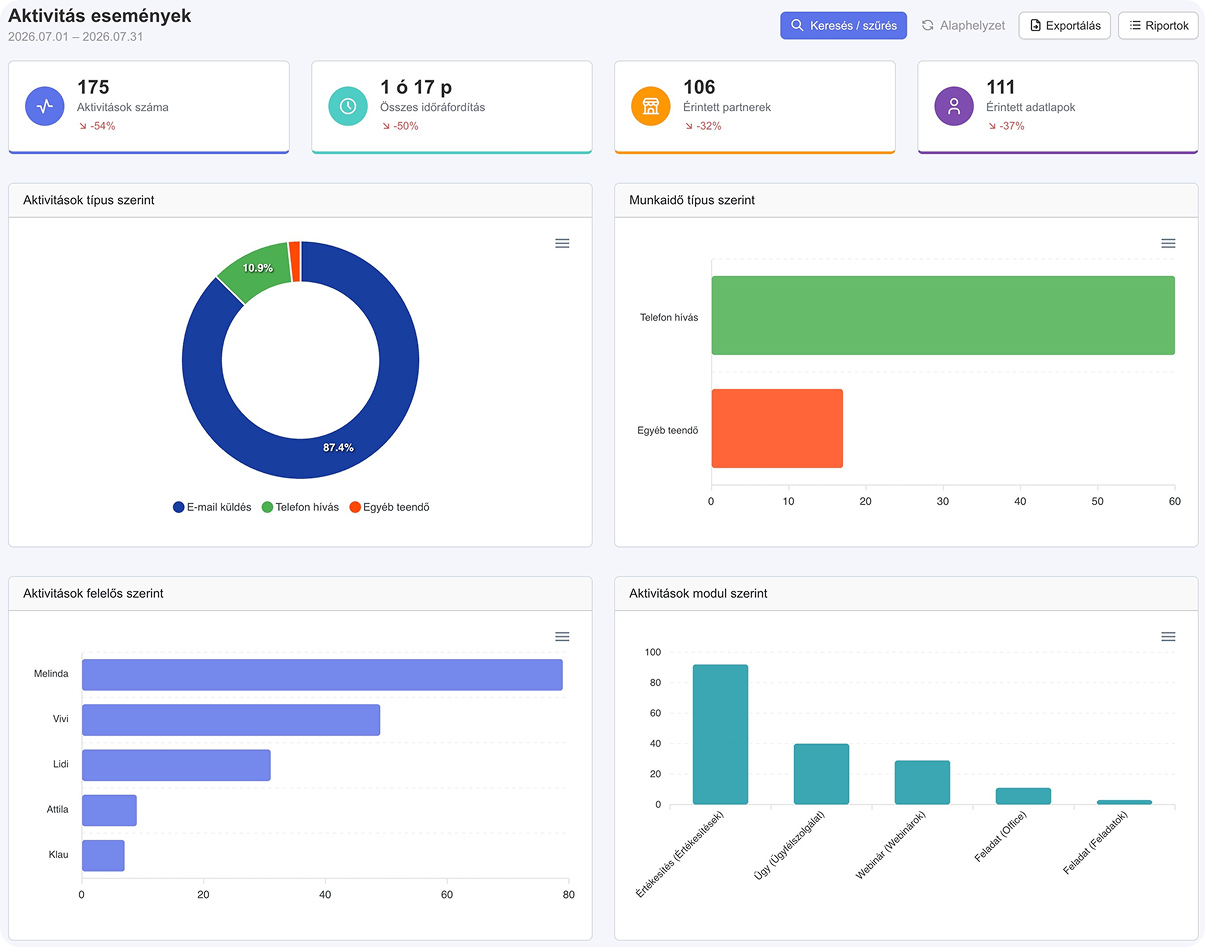The width and height of the screenshot is (1205, 947).
Task: Reset filters with the Alaphelyzet button
Action: [x=963, y=25]
